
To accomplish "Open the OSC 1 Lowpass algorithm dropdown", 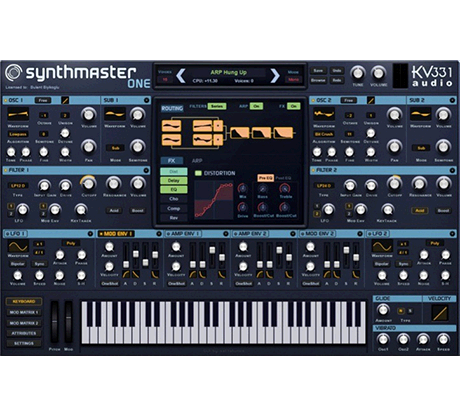I will coord(18,134).
